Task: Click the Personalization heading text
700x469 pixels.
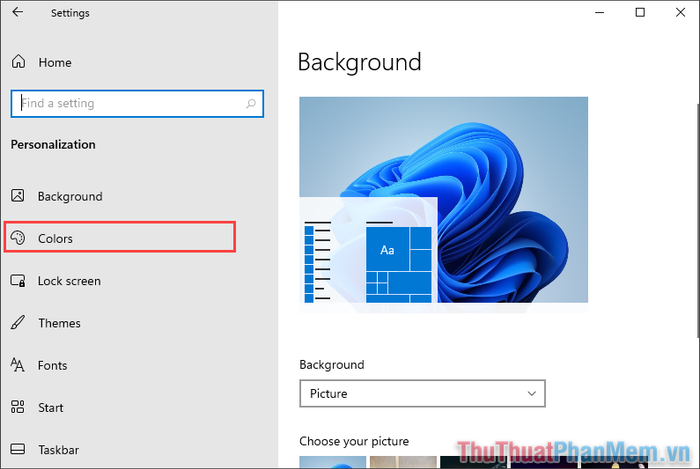Action: pos(53,145)
